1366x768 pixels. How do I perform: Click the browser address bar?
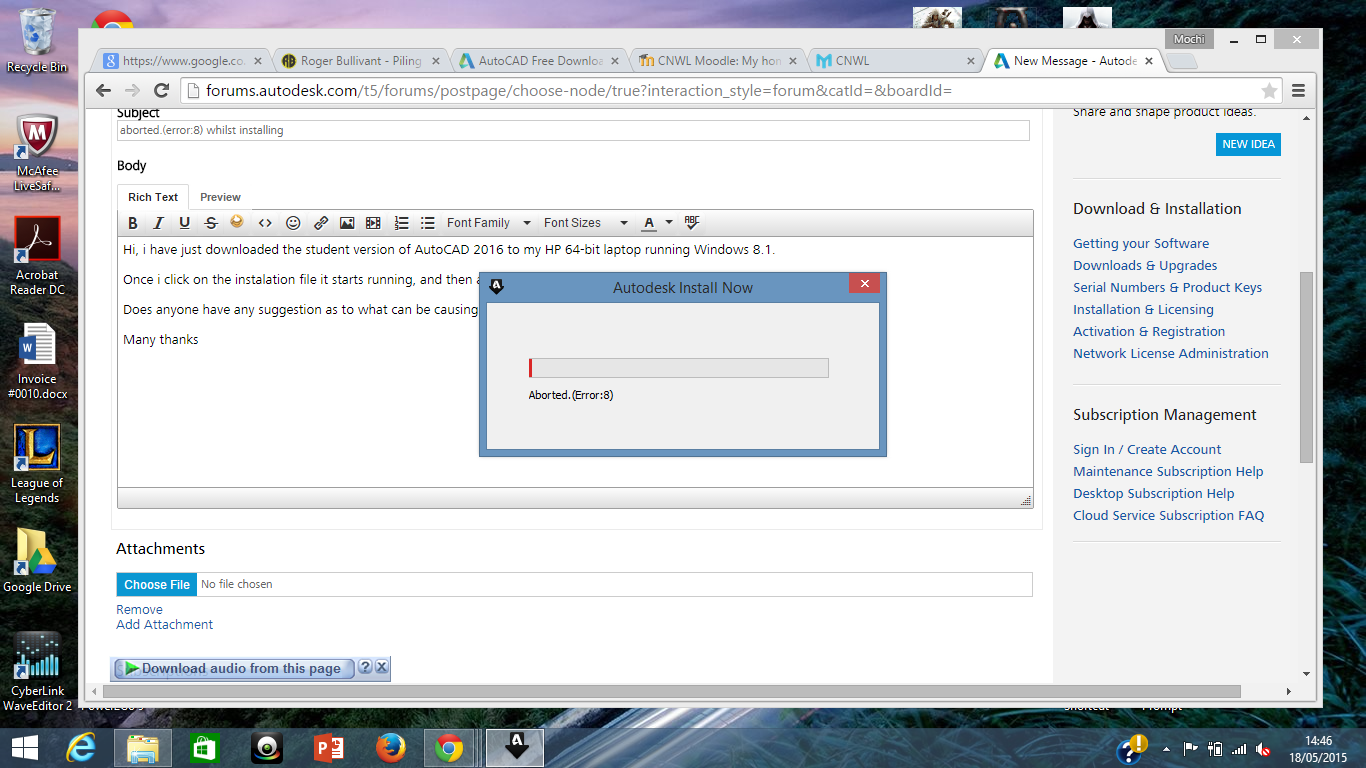coord(730,91)
